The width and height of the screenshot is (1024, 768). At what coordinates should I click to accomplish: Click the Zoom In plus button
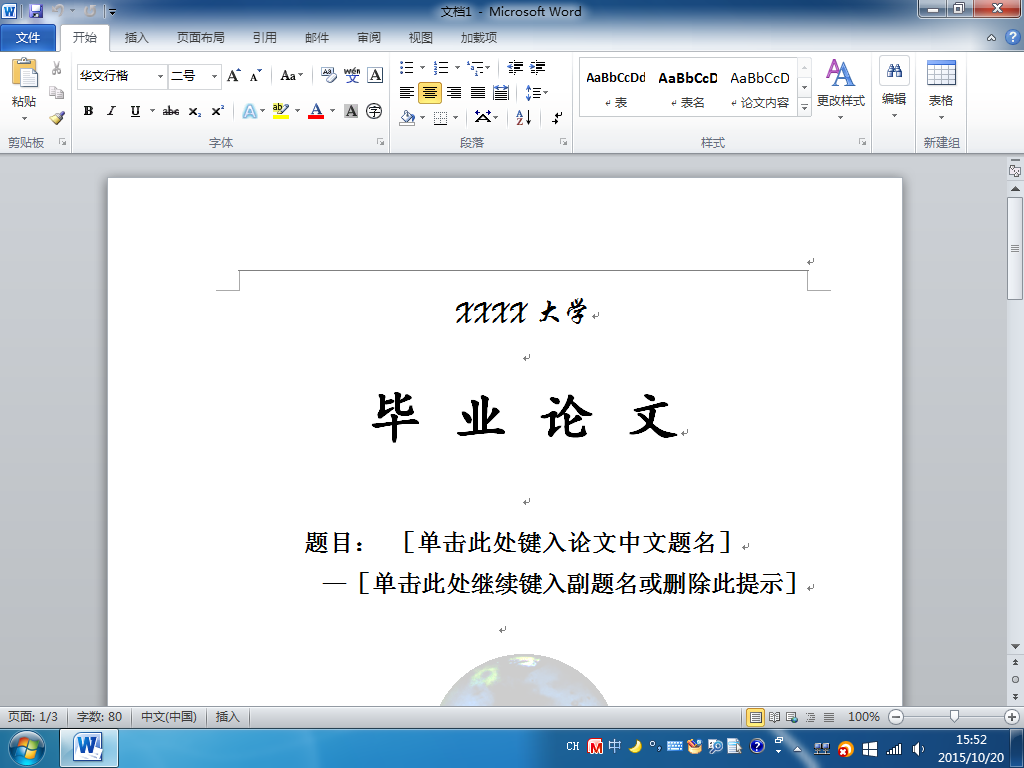pyautogui.click(x=1012, y=717)
